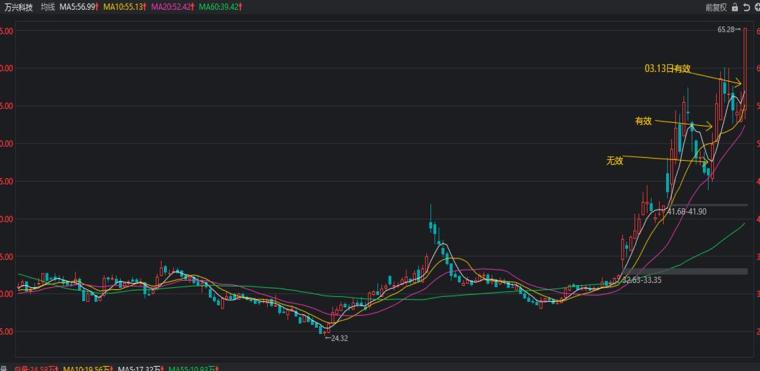Screen dimensions: 760x371
Task: Click the MA5:56.99 moving average value
Action: [79, 7]
